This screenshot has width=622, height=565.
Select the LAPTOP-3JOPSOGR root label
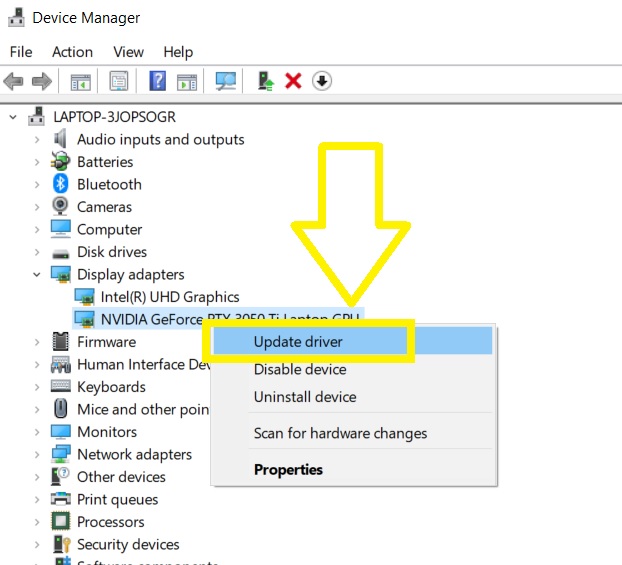click(115, 117)
